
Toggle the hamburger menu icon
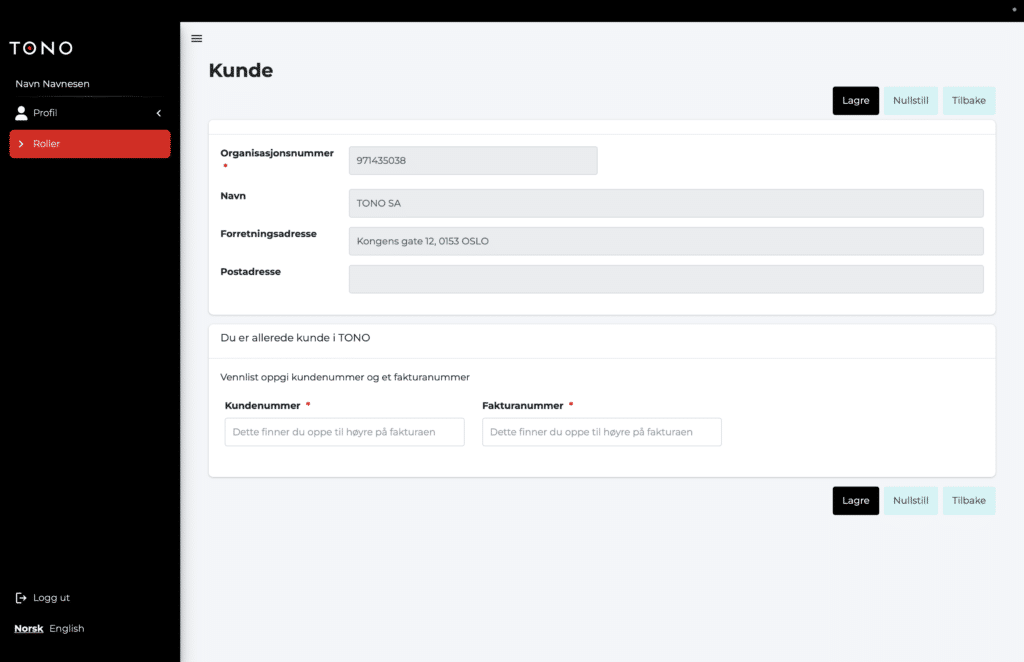pyautogui.click(x=197, y=39)
